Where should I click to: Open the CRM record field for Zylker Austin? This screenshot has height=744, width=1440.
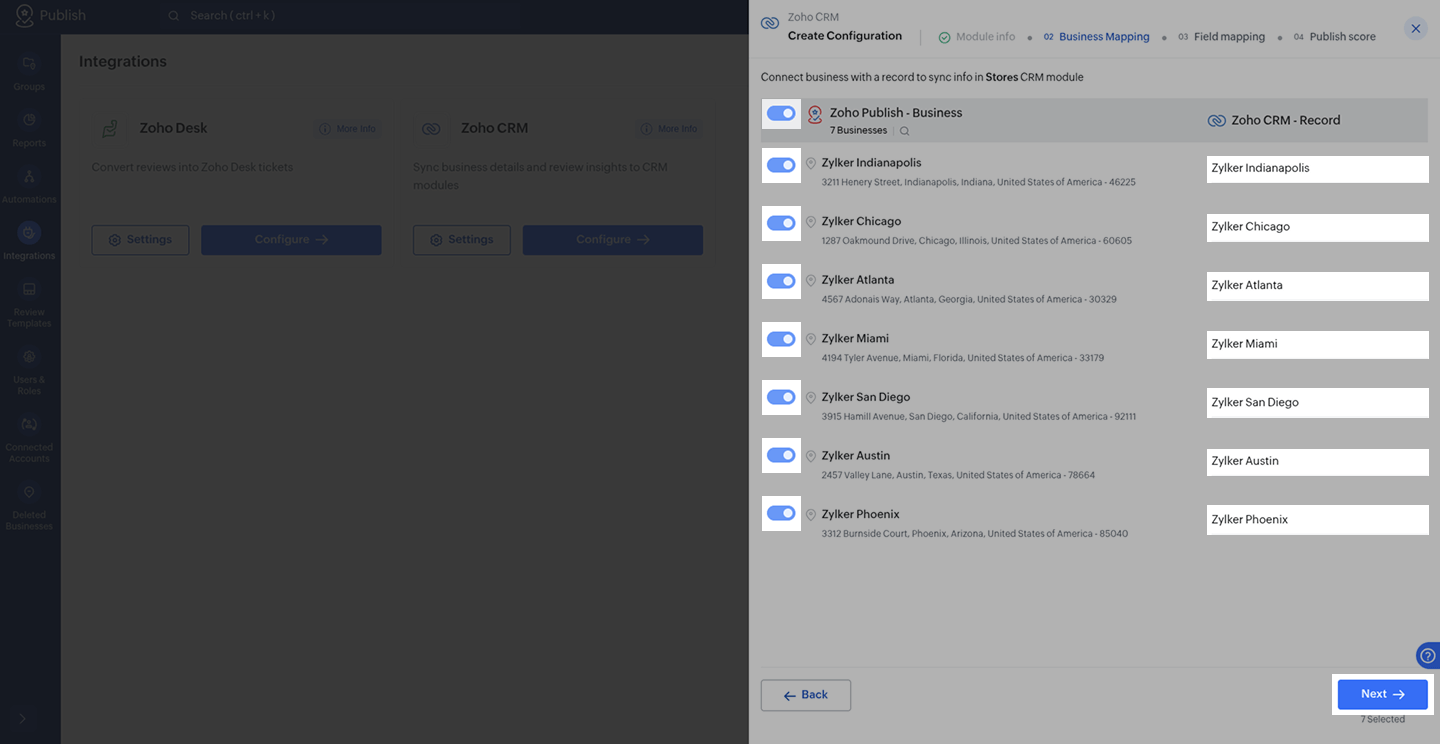point(1318,462)
